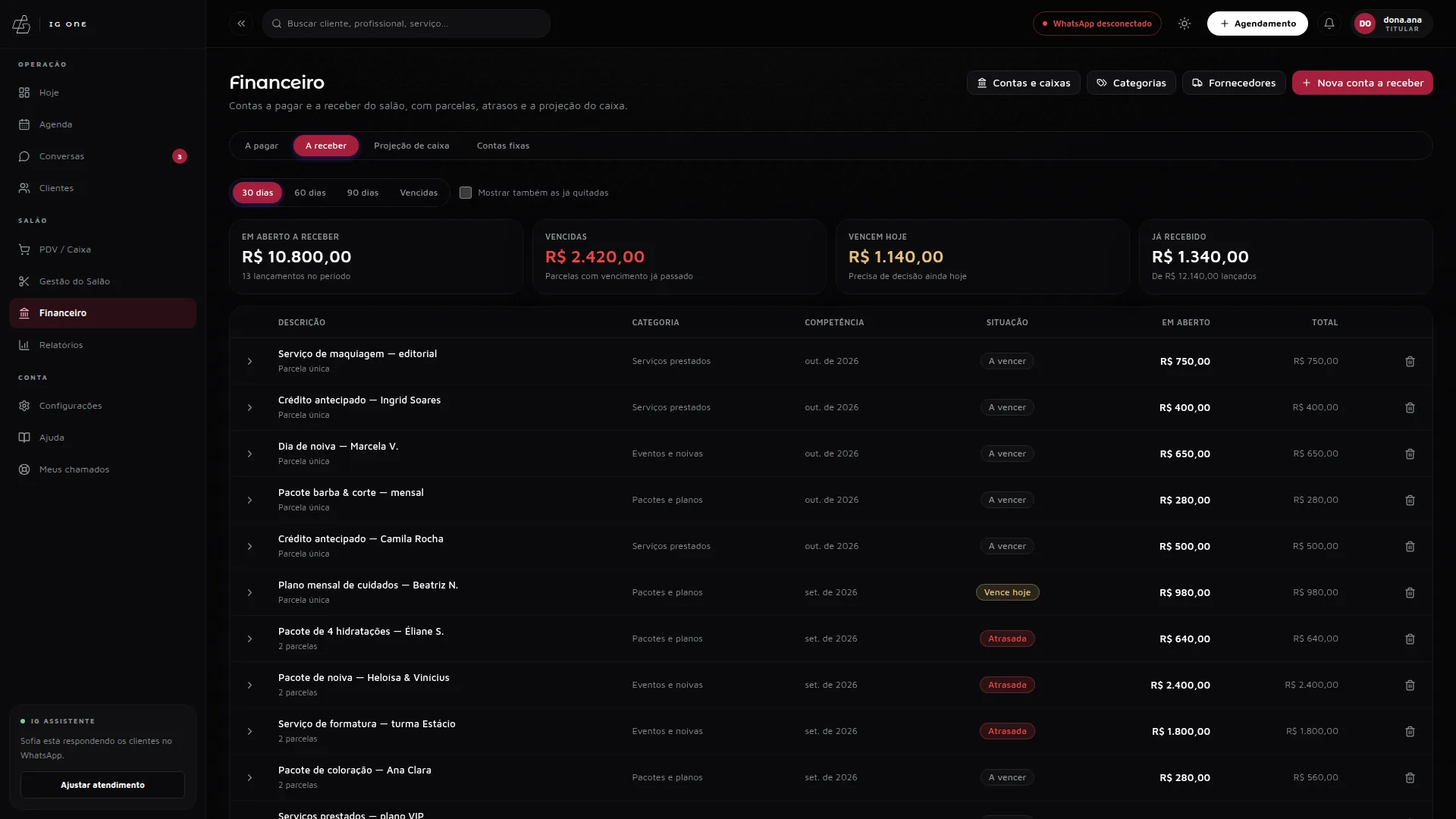Delete the Crédito antecipado — Camila Rocha entry
This screenshot has width=1456, height=819.
point(1410,547)
